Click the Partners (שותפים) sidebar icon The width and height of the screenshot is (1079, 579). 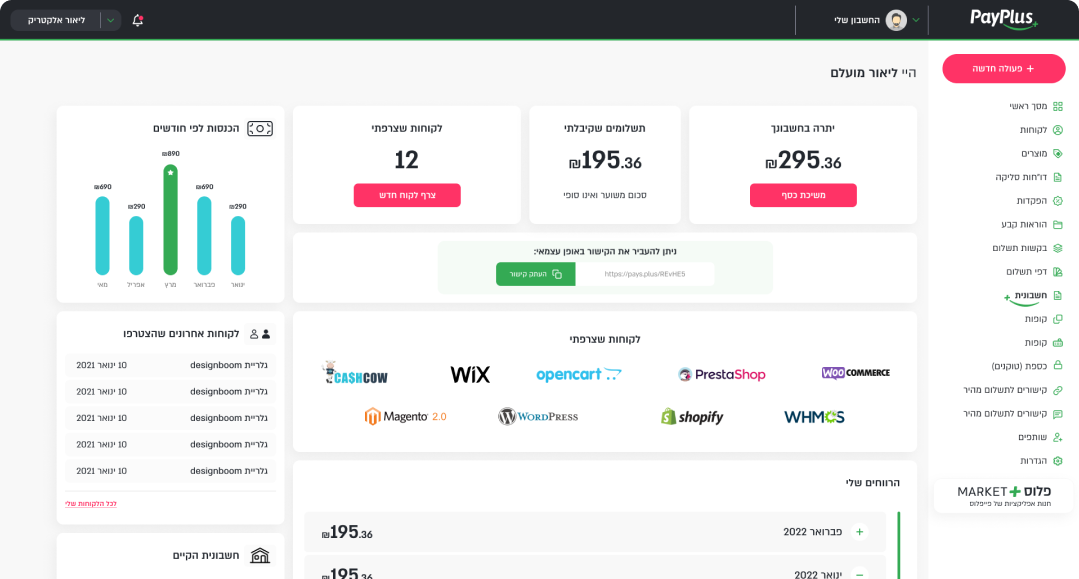[1057, 437]
